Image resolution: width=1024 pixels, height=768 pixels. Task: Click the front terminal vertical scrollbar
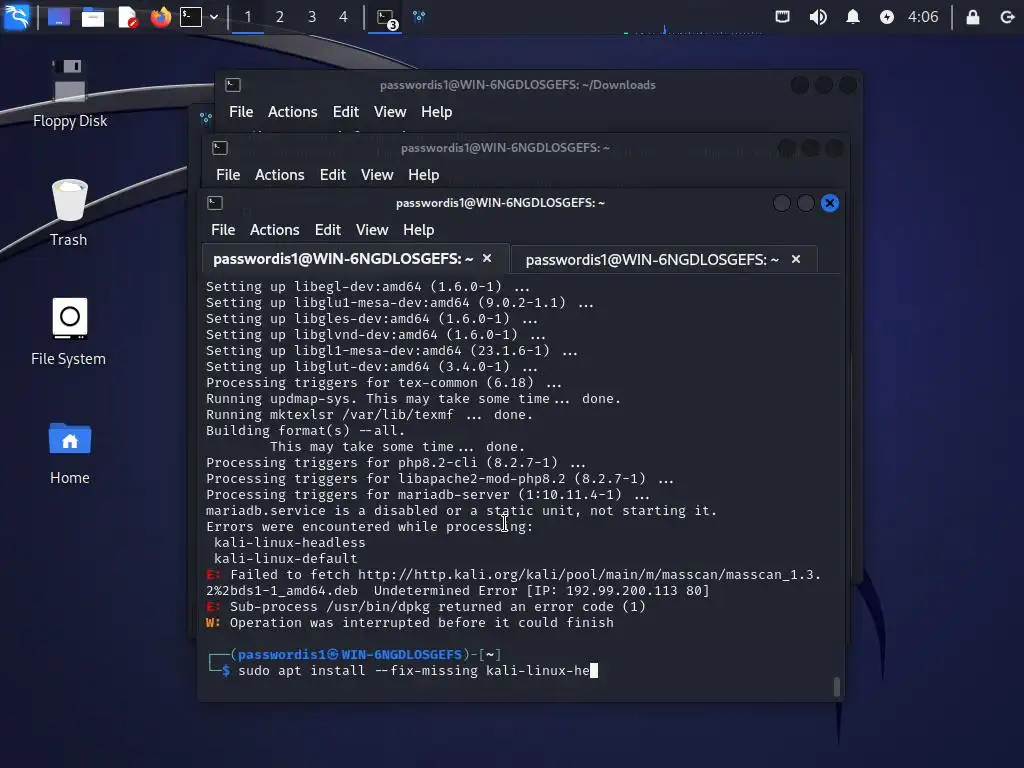(x=837, y=687)
